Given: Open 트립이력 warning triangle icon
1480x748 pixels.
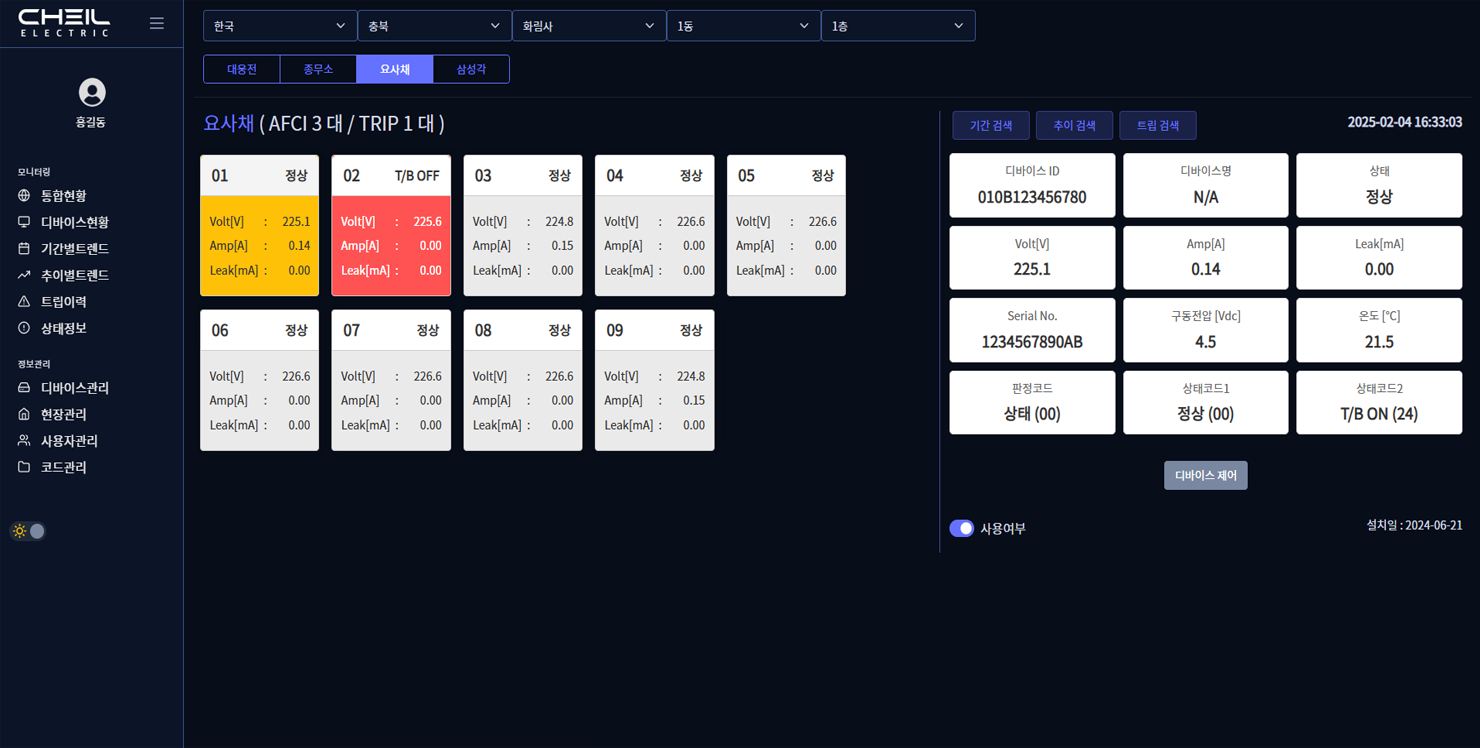Looking at the screenshot, I should click(x=24, y=301).
